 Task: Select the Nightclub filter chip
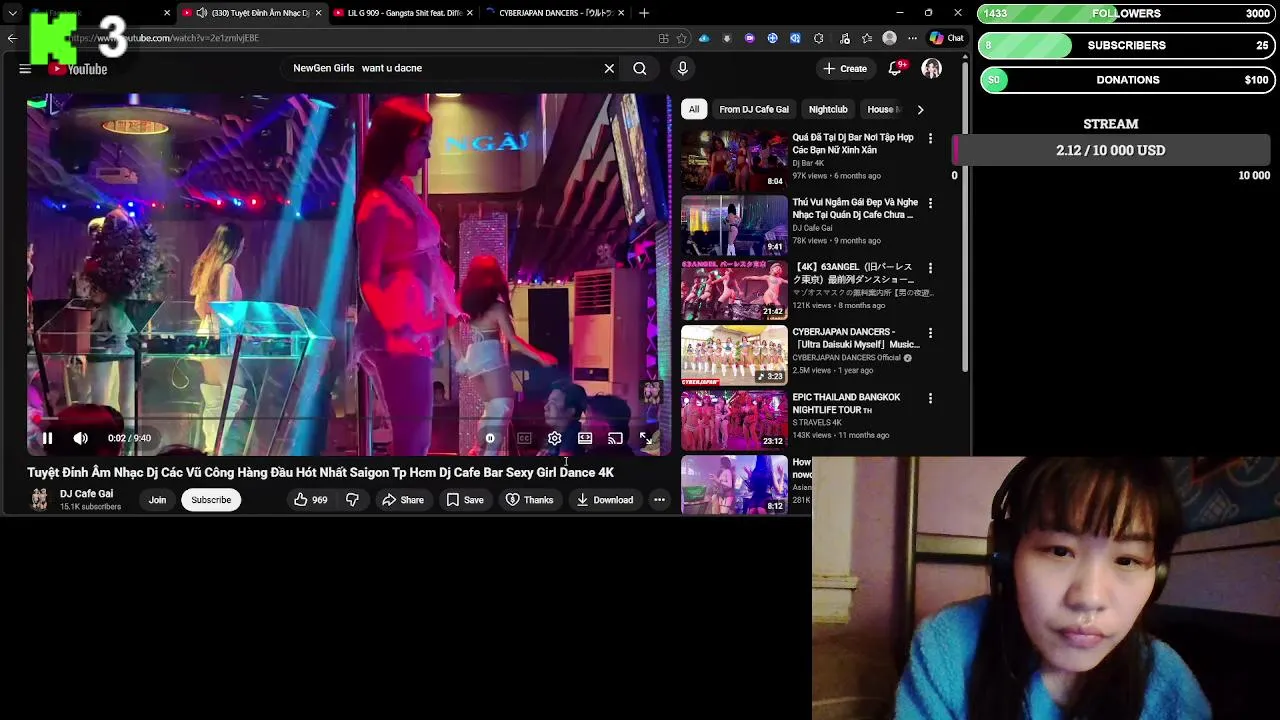(x=828, y=109)
